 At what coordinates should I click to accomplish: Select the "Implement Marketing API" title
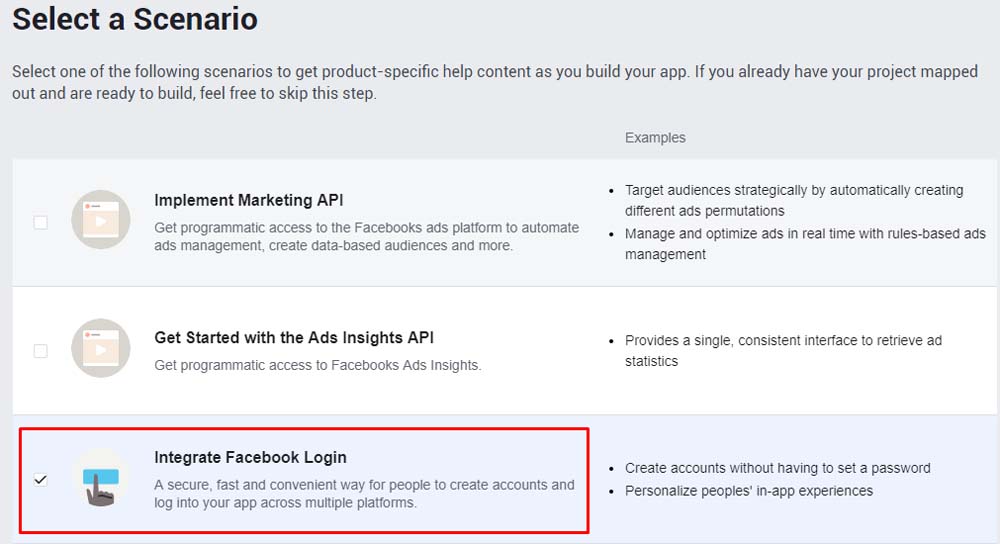[249, 200]
